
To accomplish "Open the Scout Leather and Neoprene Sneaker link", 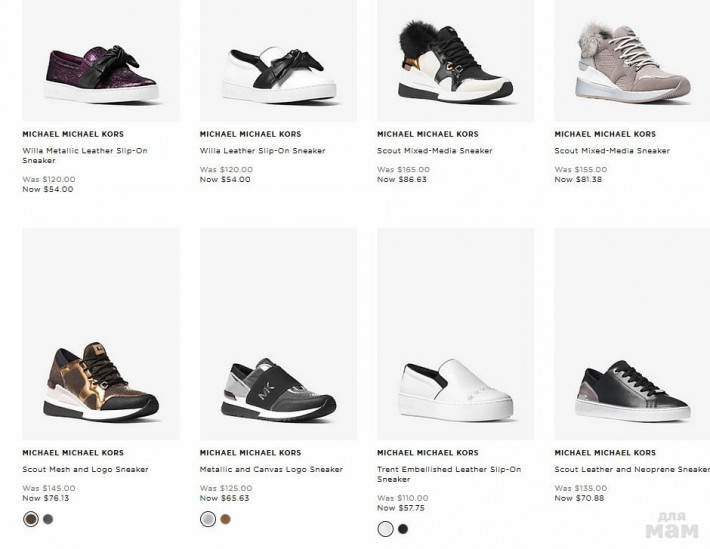I will [632, 469].
